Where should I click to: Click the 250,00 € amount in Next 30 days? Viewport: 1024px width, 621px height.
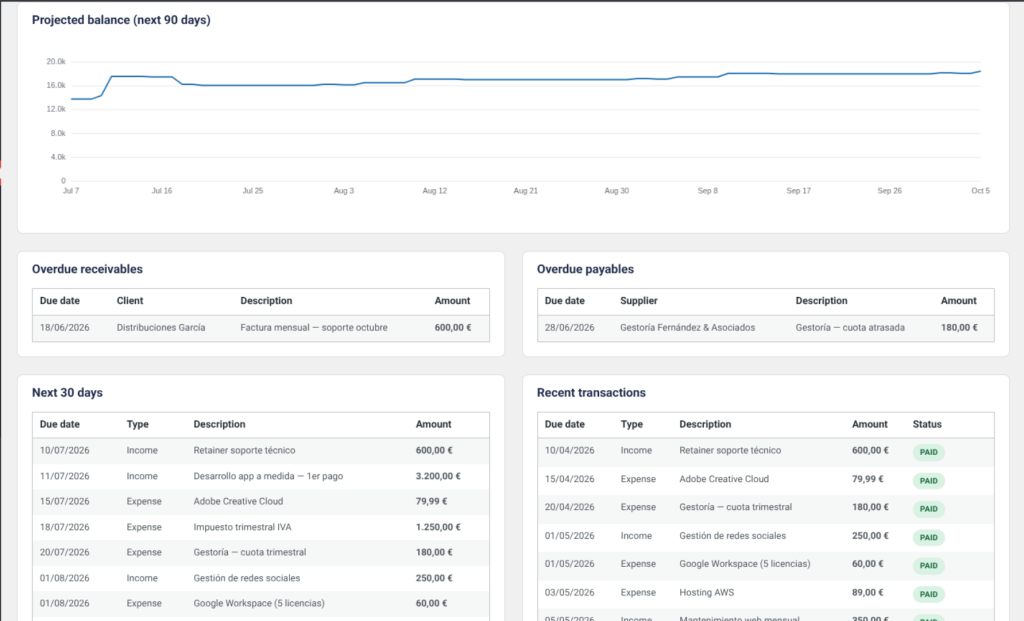434,578
